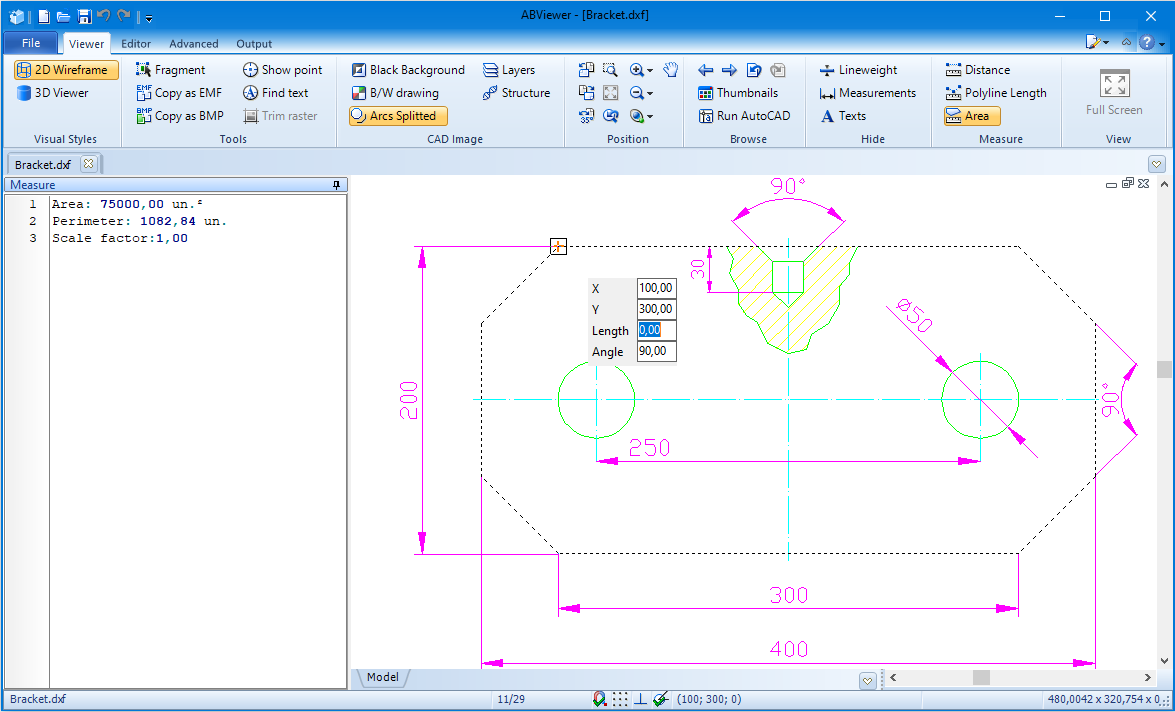Screen dimensions: 1175x712
Task: Expand the 3D orbit dropdown arrow
Action: tap(650, 117)
